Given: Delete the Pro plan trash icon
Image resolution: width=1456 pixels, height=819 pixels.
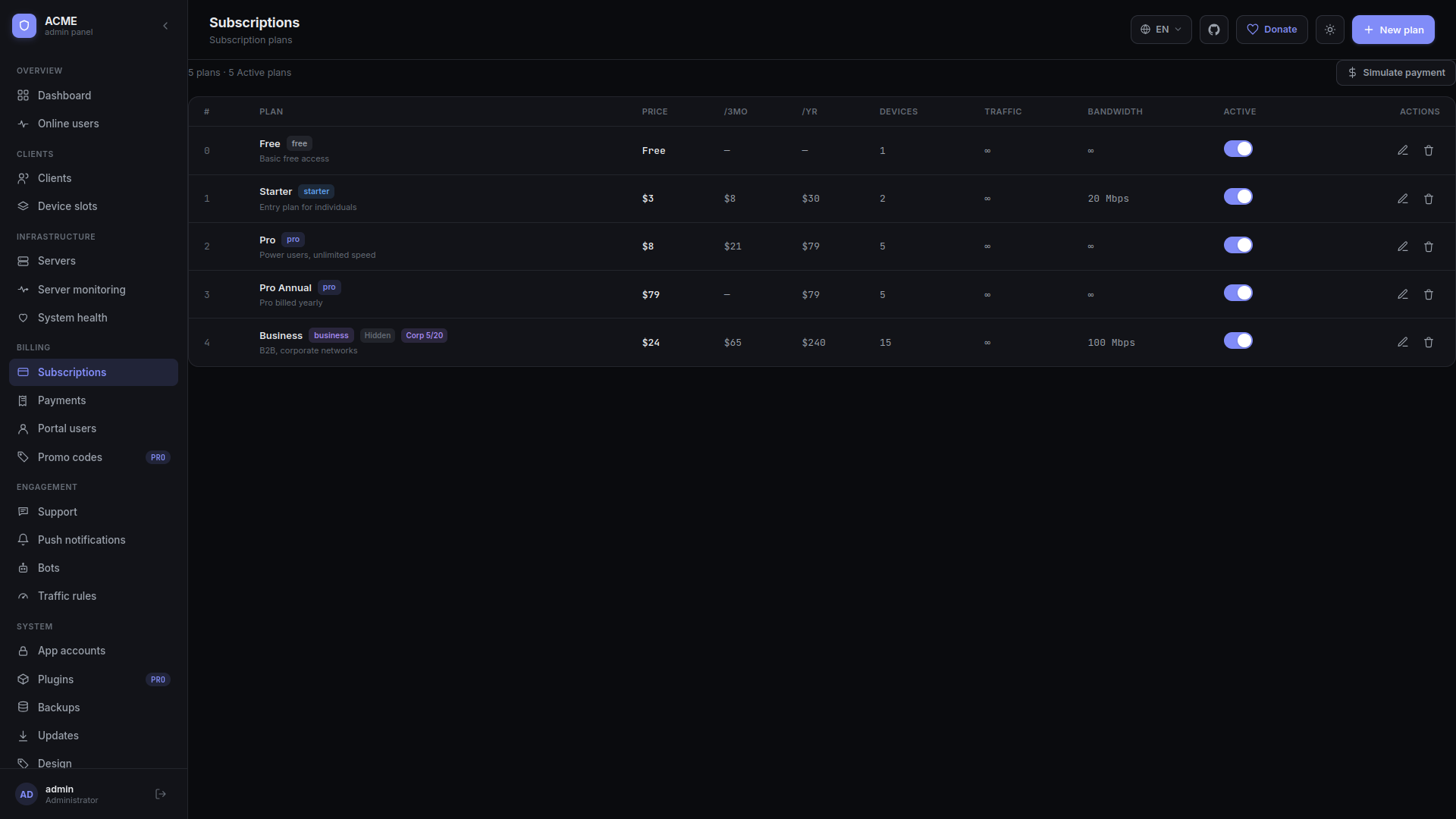Looking at the screenshot, I should pos(1429,246).
